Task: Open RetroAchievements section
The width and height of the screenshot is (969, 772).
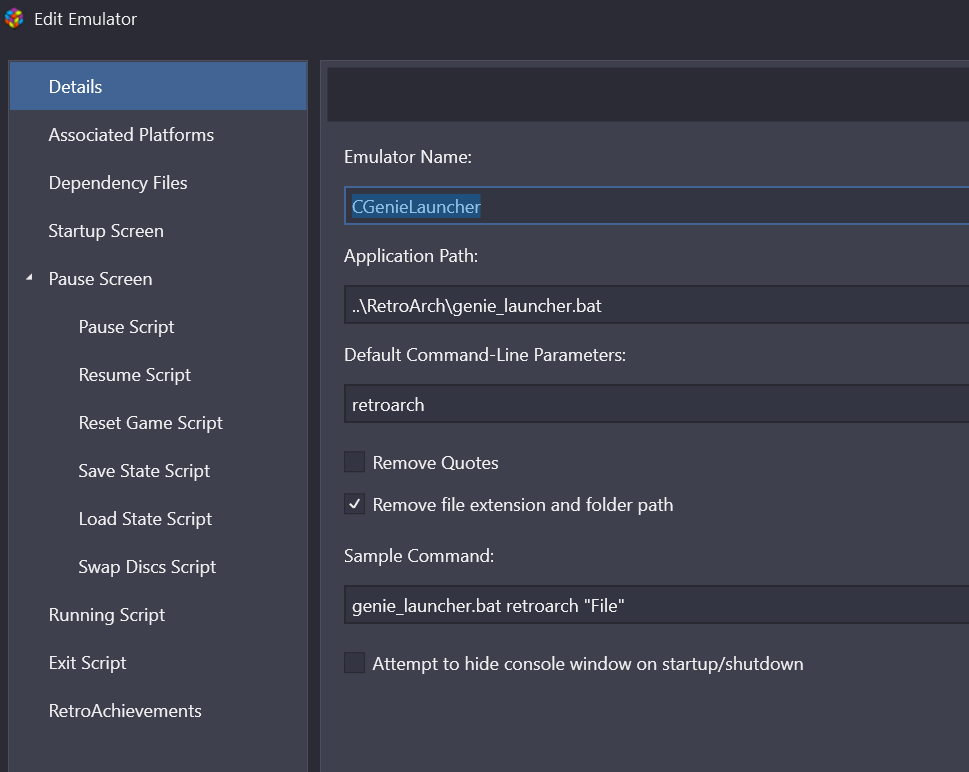Action: (x=158, y=711)
